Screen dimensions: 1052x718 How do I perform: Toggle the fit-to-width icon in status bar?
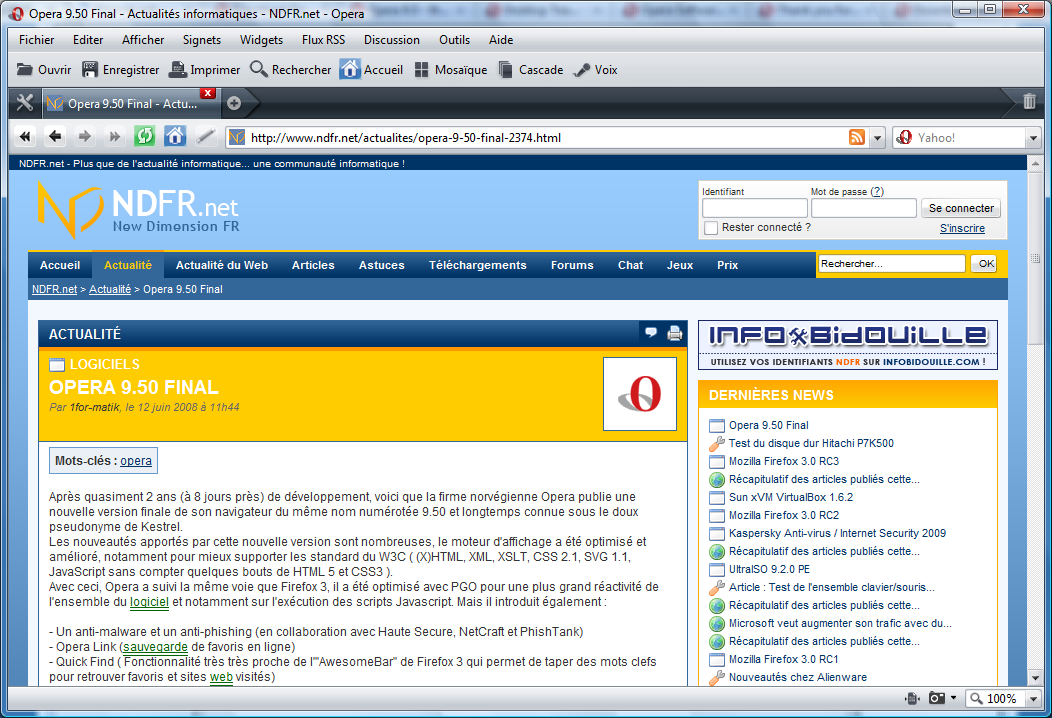pyautogui.click(x=912, y=699)
